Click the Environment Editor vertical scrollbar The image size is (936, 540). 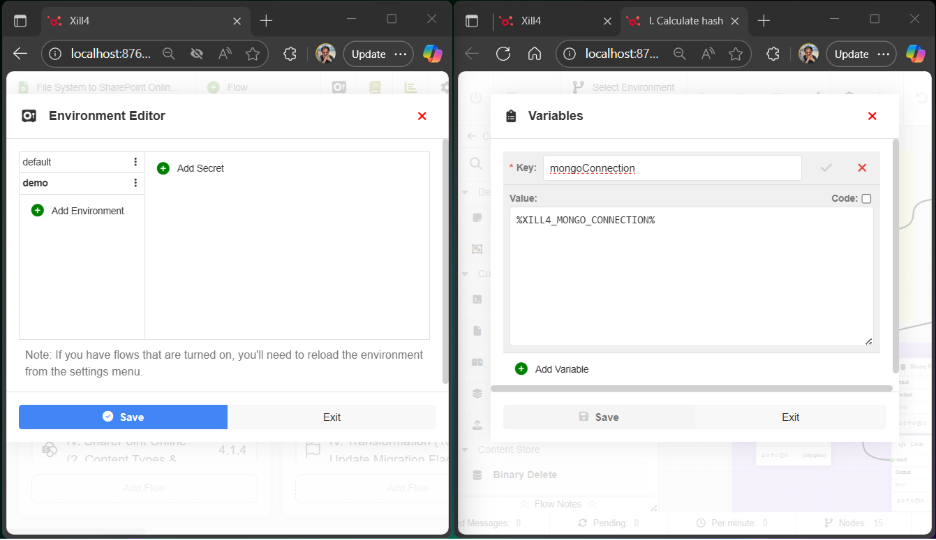[x=445, y=261]
